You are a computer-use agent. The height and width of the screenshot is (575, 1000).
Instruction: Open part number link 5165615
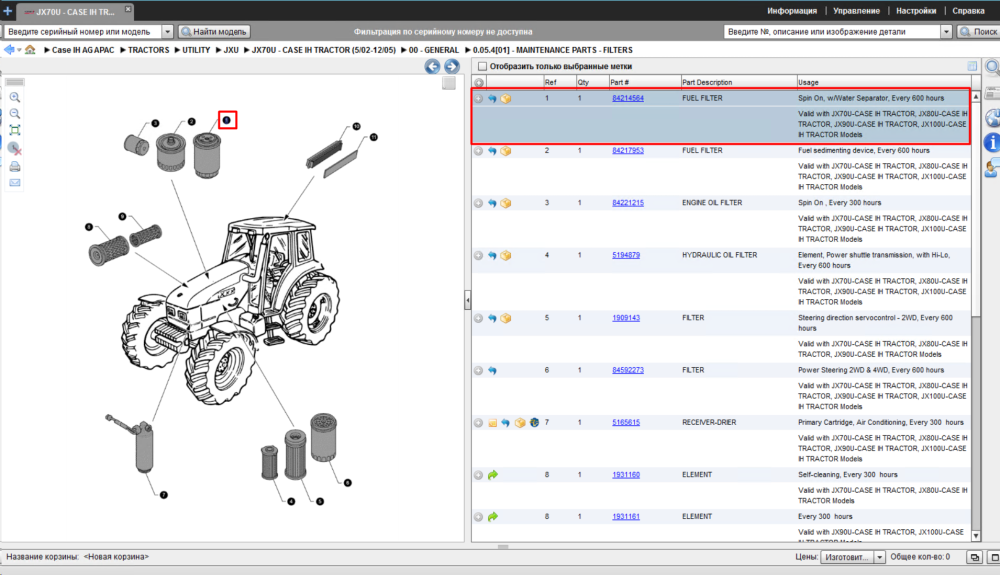626,423
